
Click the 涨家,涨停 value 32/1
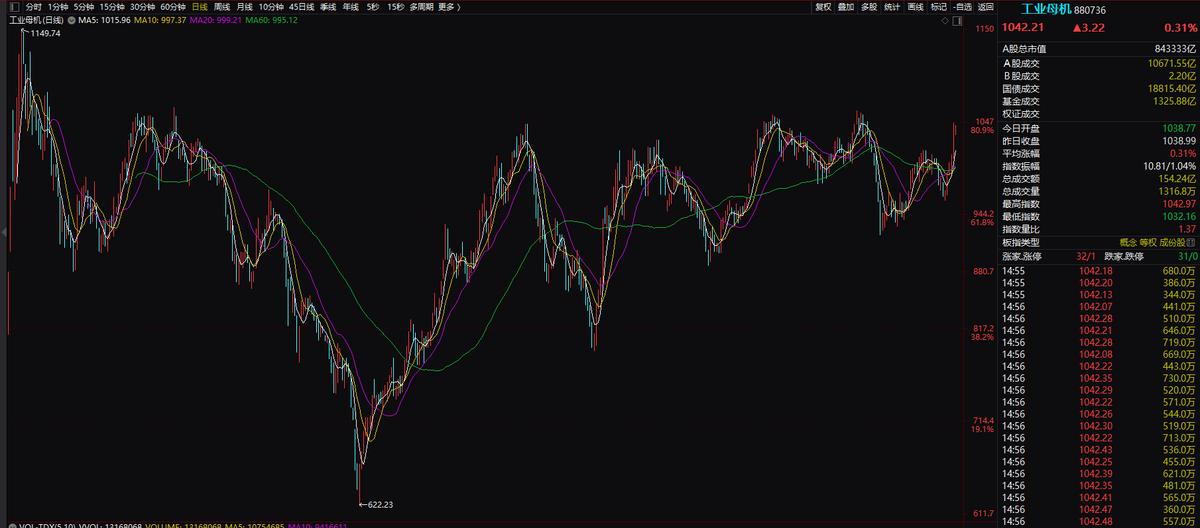[x=1088, y=256]
